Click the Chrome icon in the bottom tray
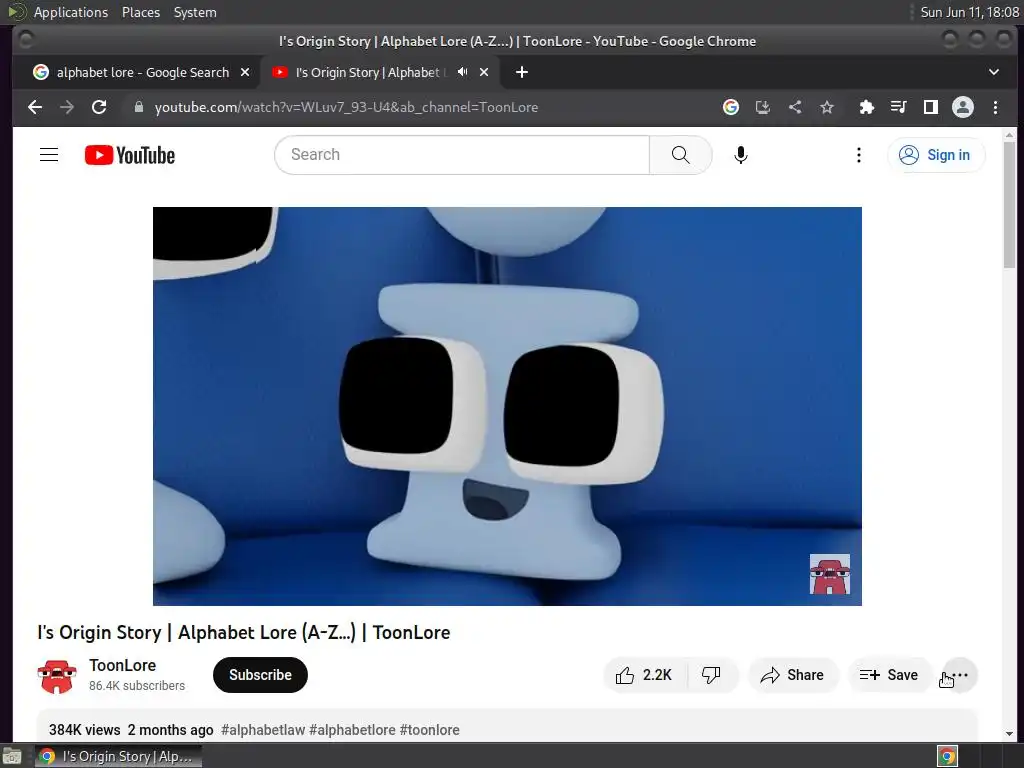 coord(947,756)
